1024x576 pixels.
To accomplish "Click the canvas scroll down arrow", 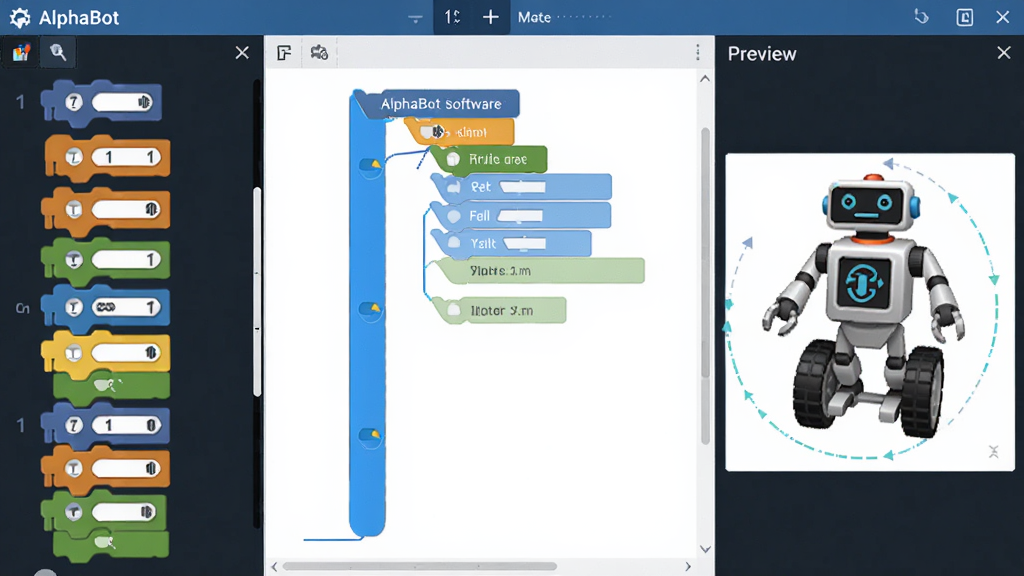I will (705, 549).
